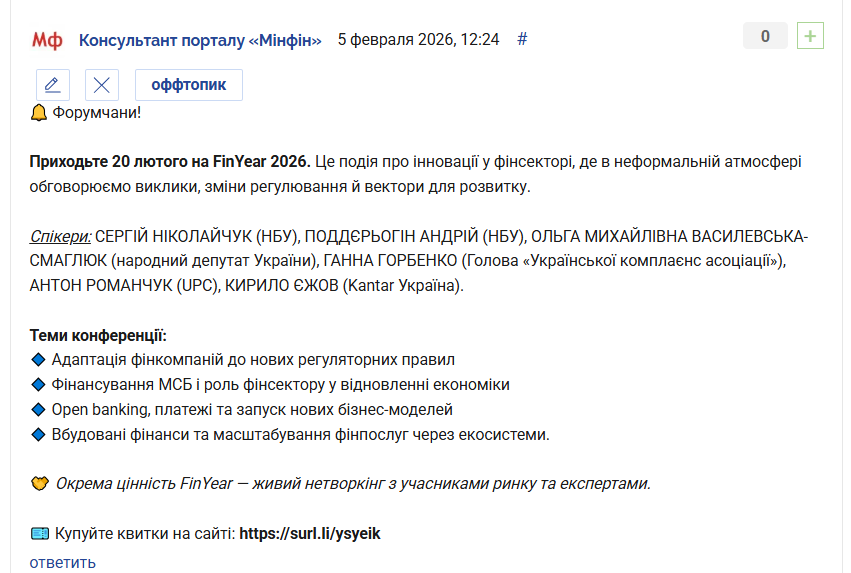Click the vote counter showing 0
This screenshot has width=851, height=573.
766,37
